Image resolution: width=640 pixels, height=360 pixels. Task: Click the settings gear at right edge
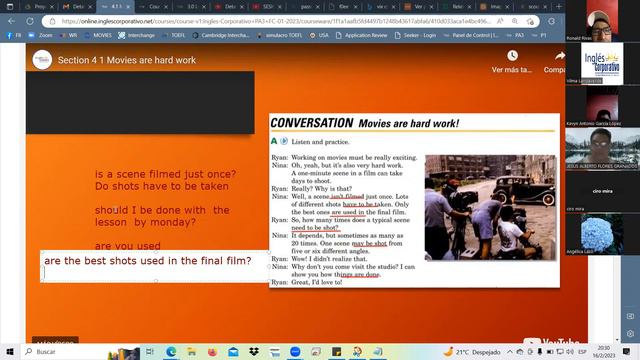click(630, 333)
